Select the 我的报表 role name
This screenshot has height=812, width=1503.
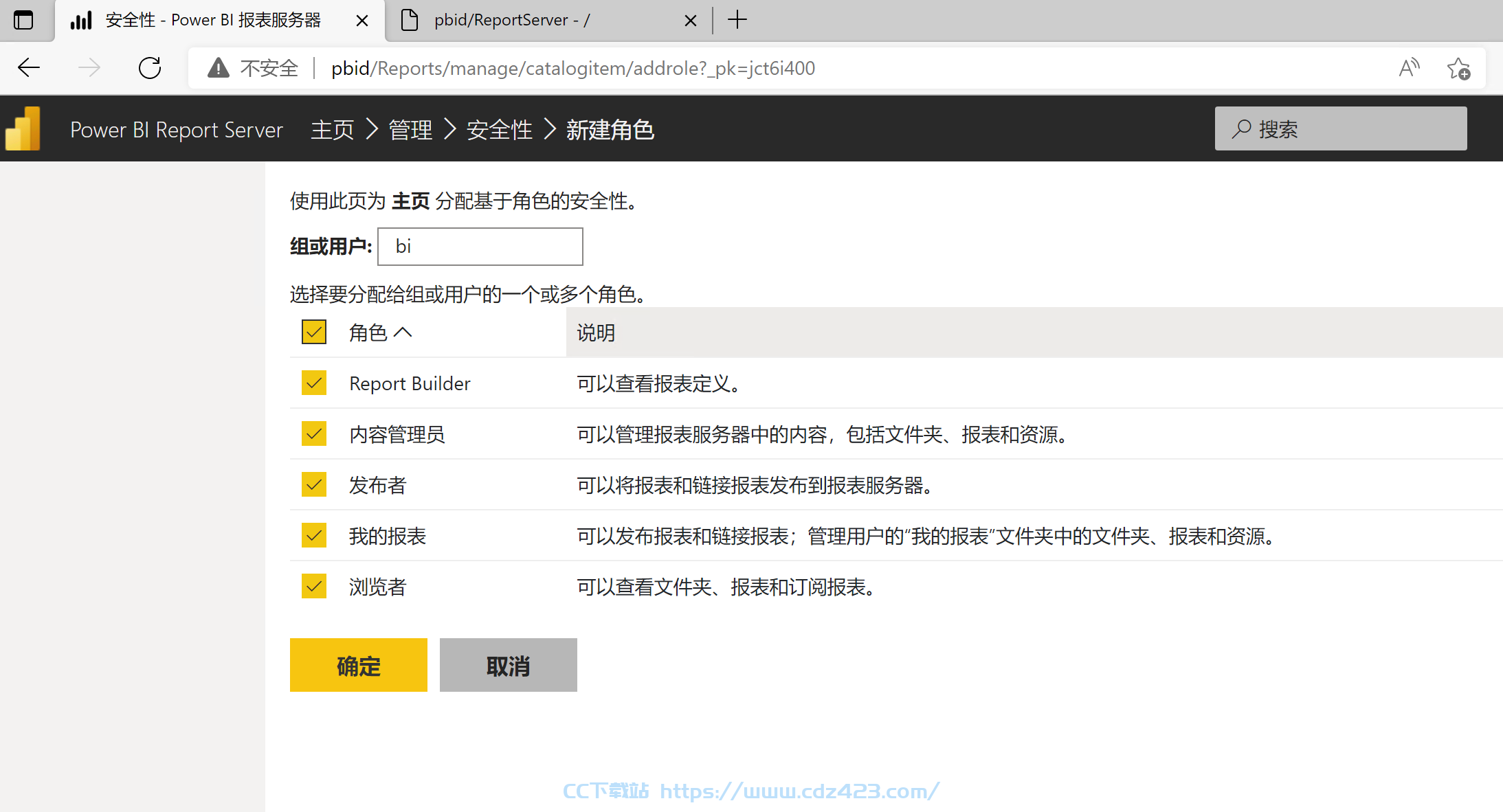tap(388, 536)
